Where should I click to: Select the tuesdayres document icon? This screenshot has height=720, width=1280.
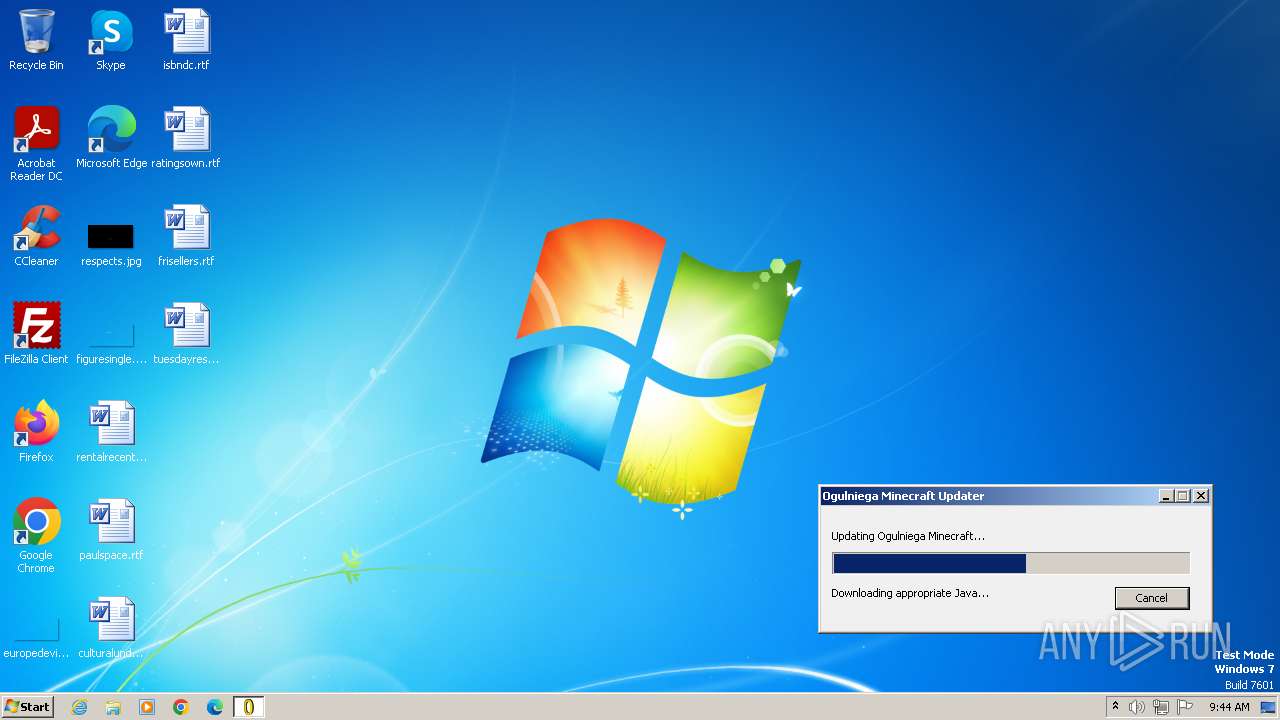tap(186, 333)
